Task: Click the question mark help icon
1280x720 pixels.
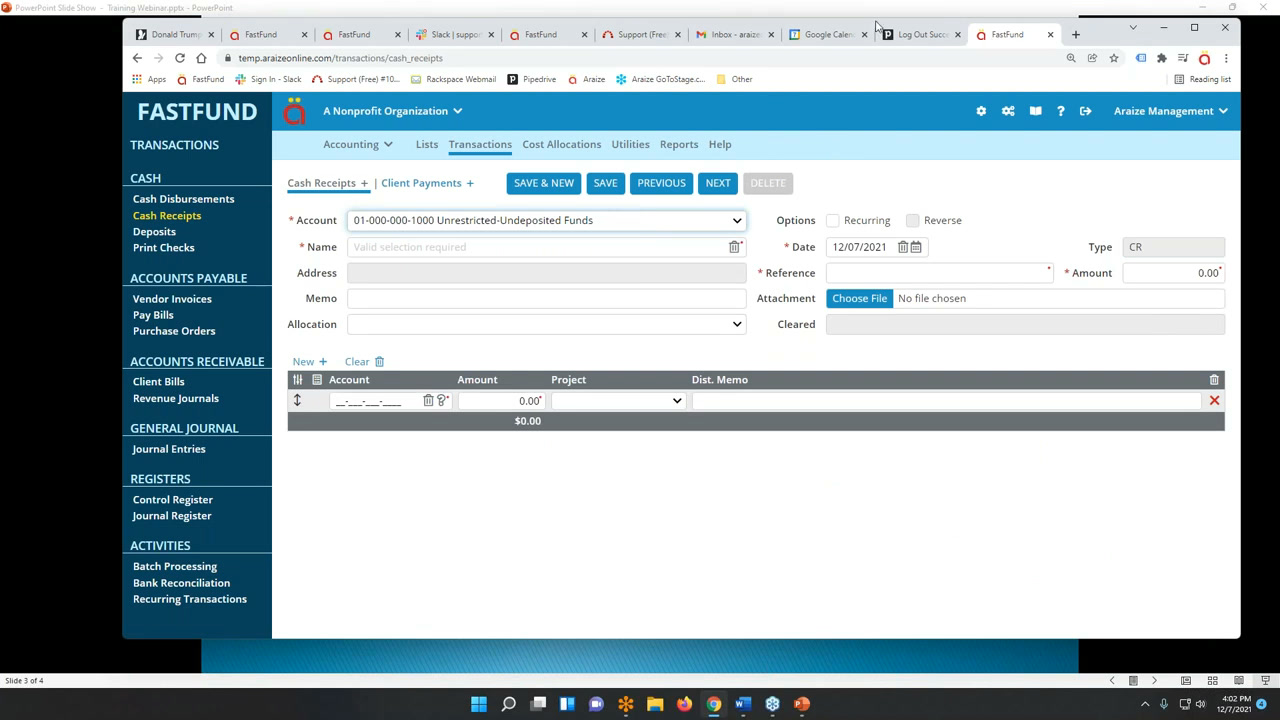Action: (x=1060, y=111)
